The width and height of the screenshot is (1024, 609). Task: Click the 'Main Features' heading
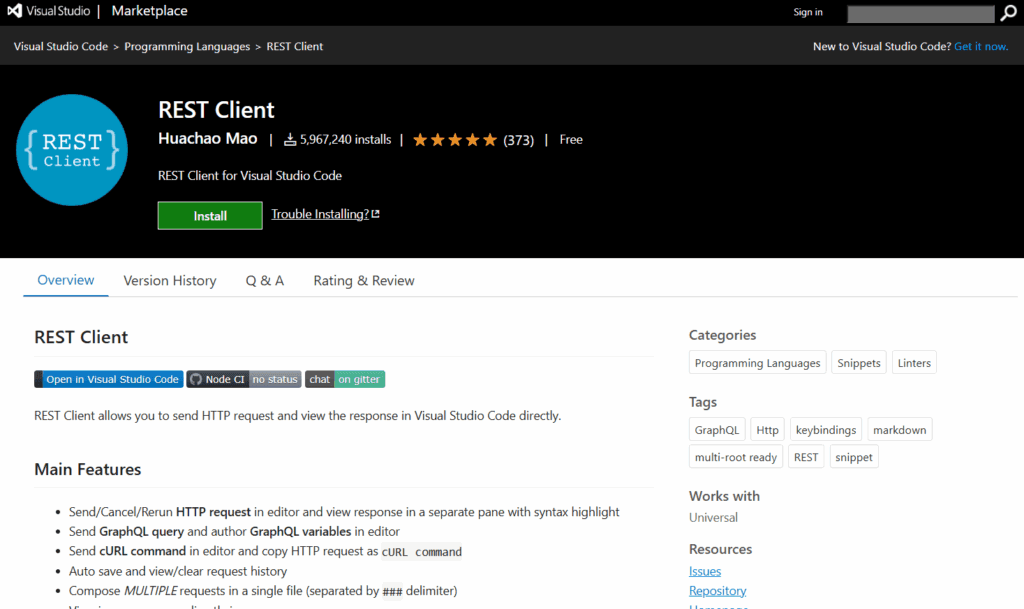tap(88, 469)
